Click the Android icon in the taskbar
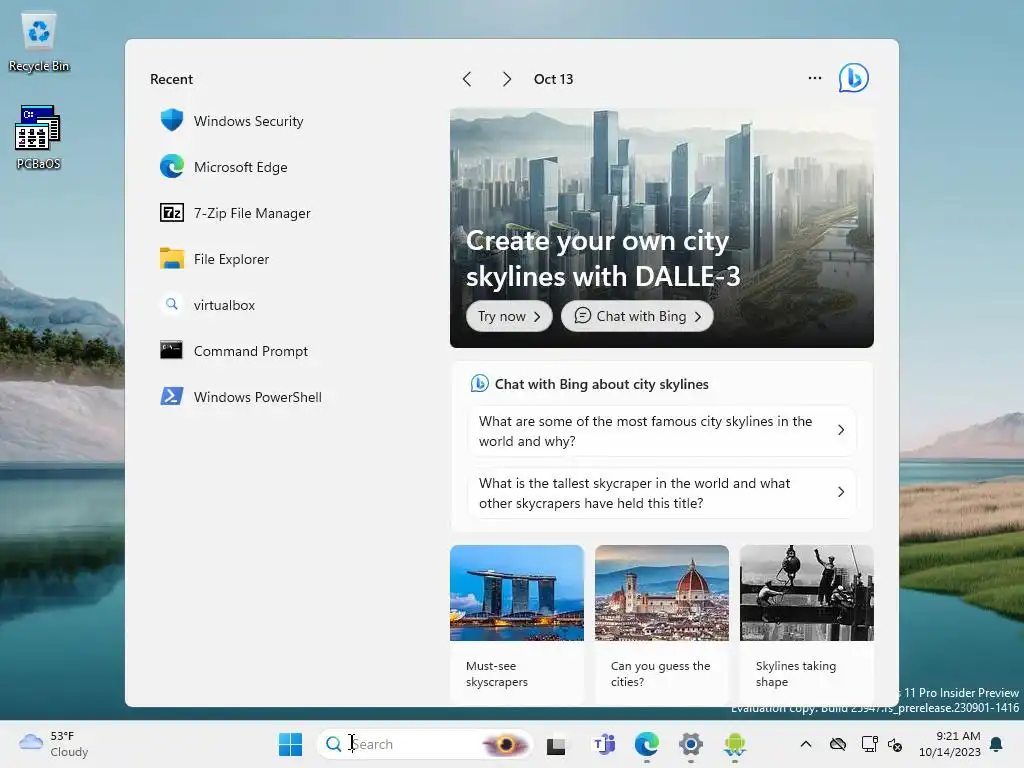This screenshot has height=768, width=1024. 735,744
